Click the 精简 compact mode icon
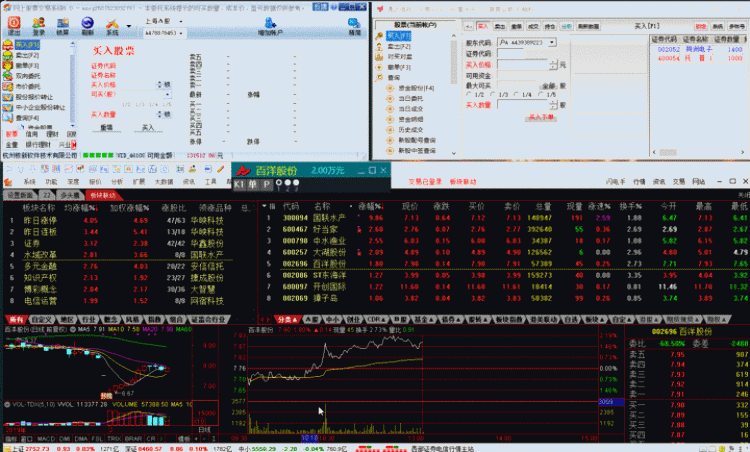Screen dimensions: 750x452 coord(354,26)
